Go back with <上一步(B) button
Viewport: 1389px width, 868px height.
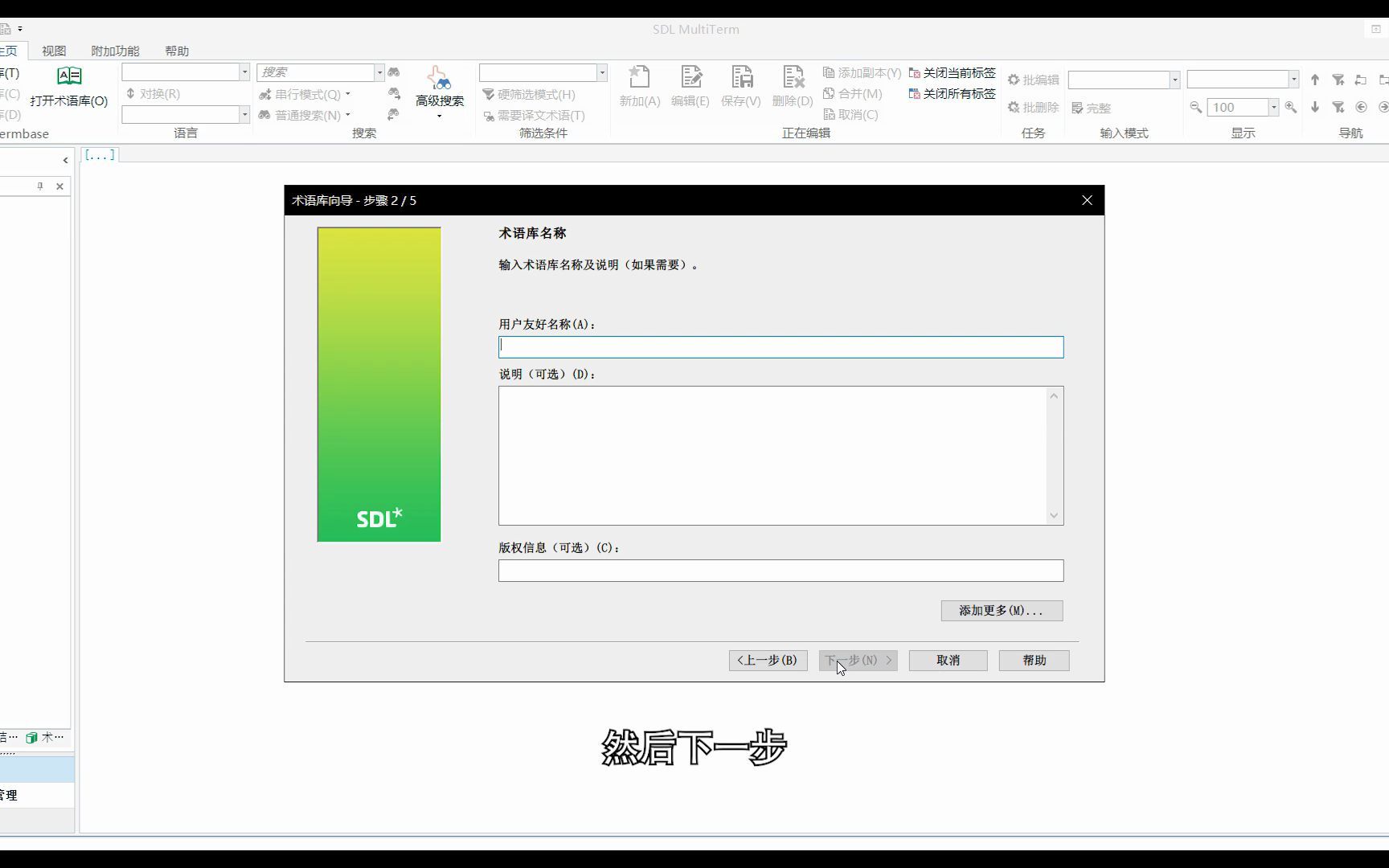point(768,660)
